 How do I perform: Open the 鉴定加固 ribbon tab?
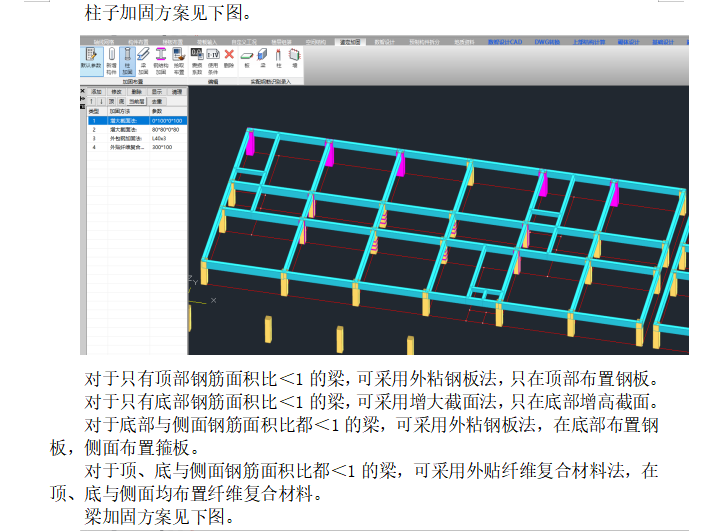point(350,42)
